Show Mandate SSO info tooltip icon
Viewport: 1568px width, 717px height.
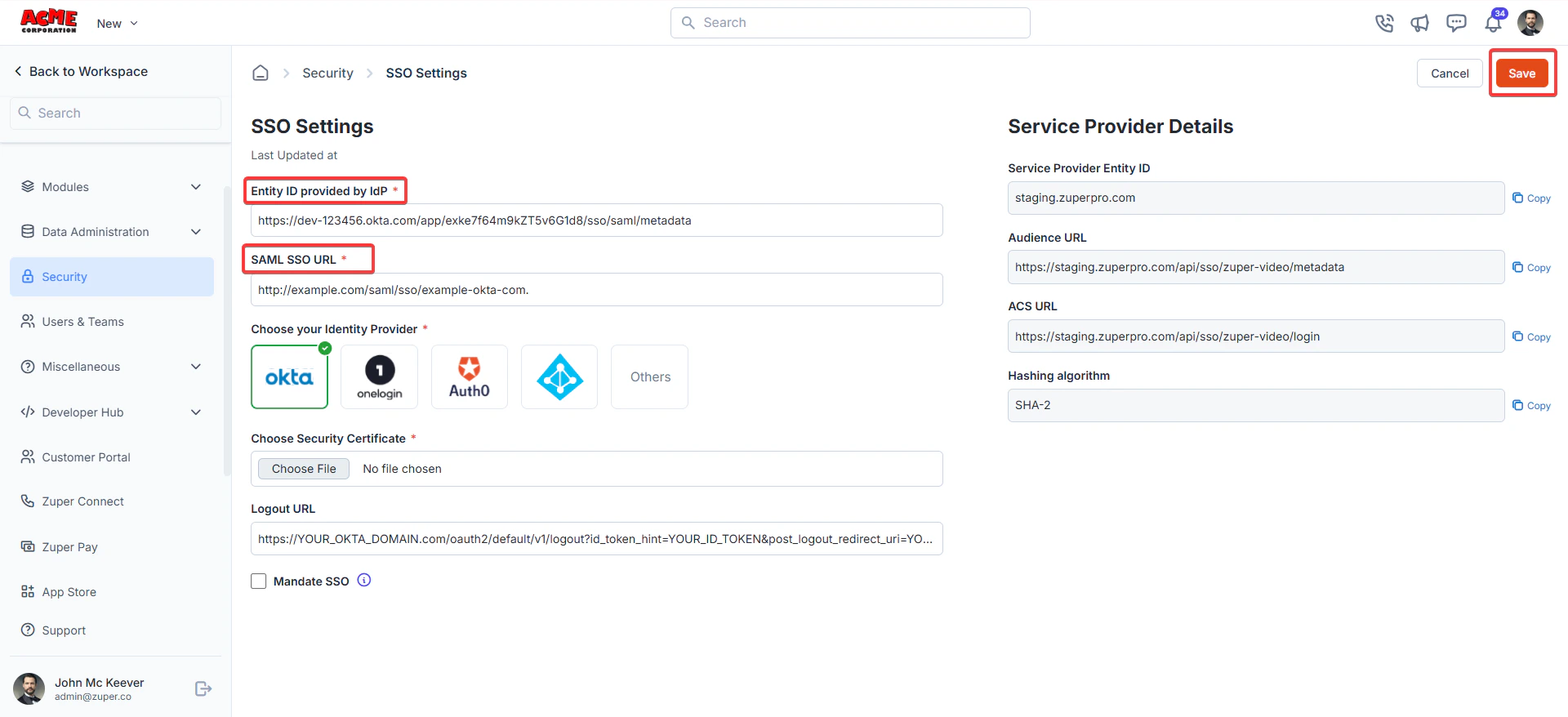pos(364,580)
